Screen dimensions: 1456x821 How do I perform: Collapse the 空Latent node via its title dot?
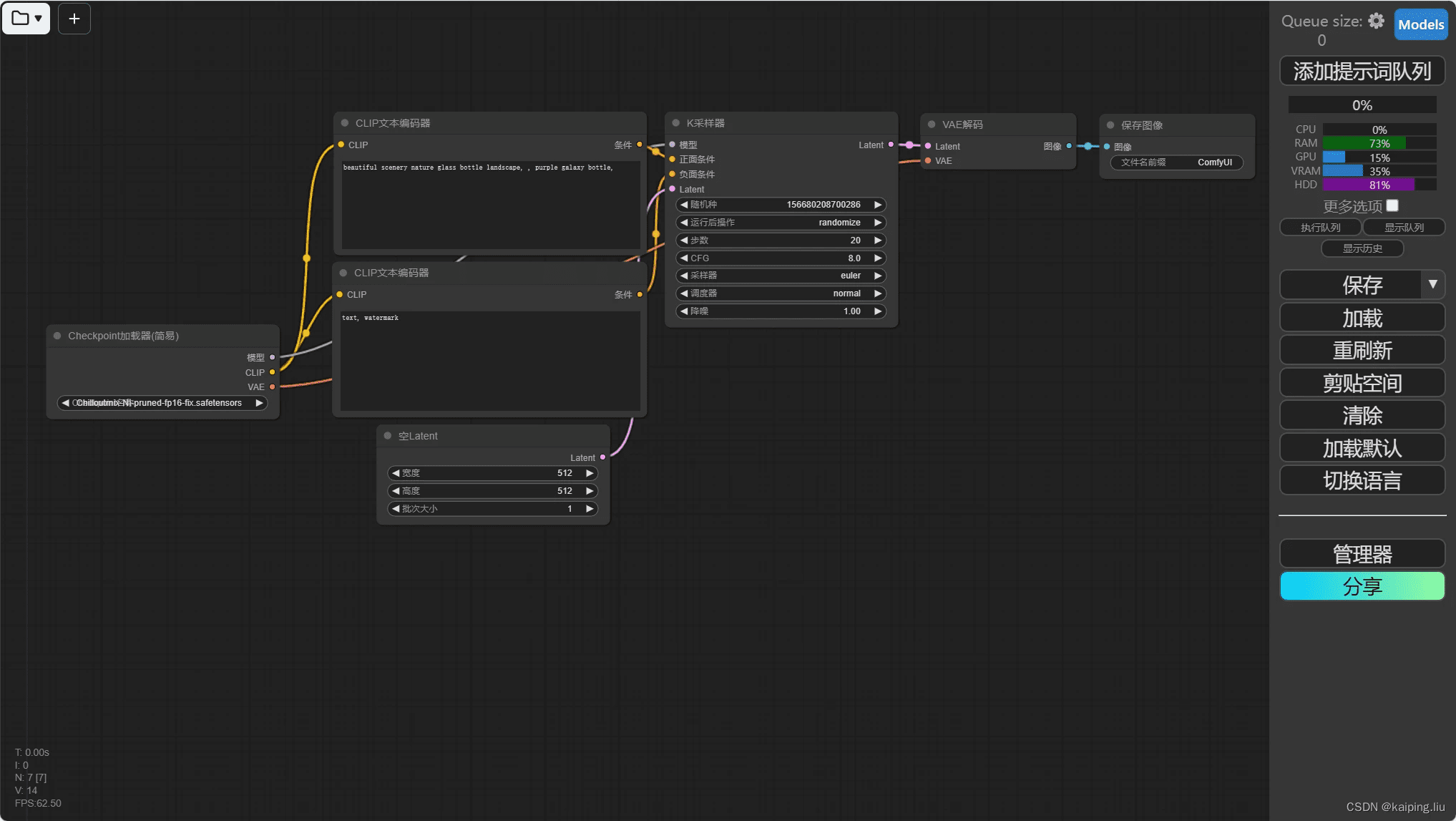click(388, 436)
